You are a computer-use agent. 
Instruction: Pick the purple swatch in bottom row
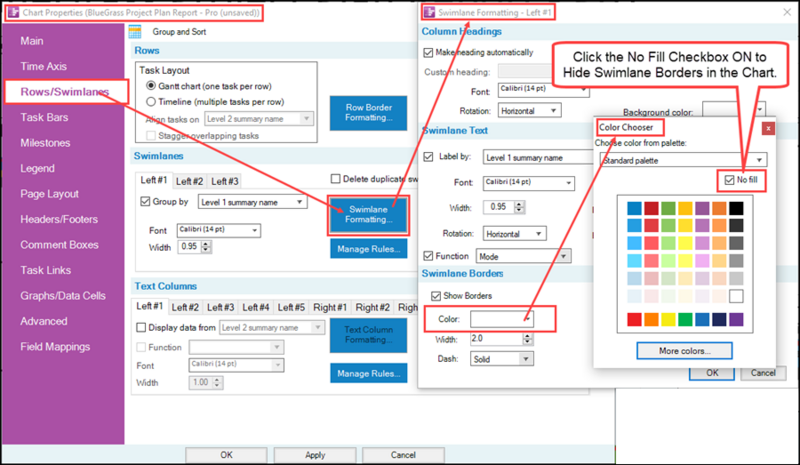pyautogui.click(x=736, y=320)
